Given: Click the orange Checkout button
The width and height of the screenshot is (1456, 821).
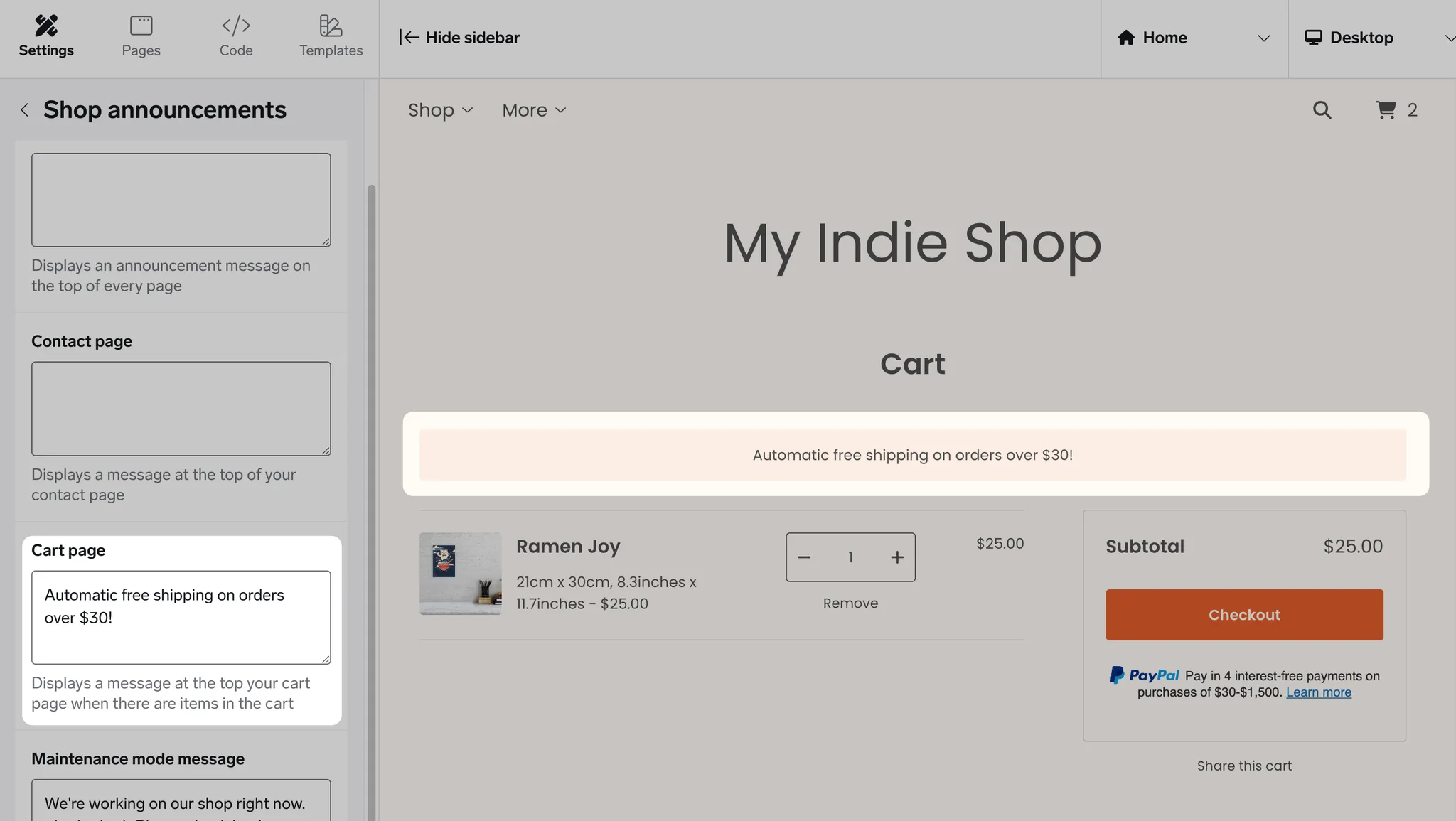Looking at the screenshot, I should tap(1243, 615).
